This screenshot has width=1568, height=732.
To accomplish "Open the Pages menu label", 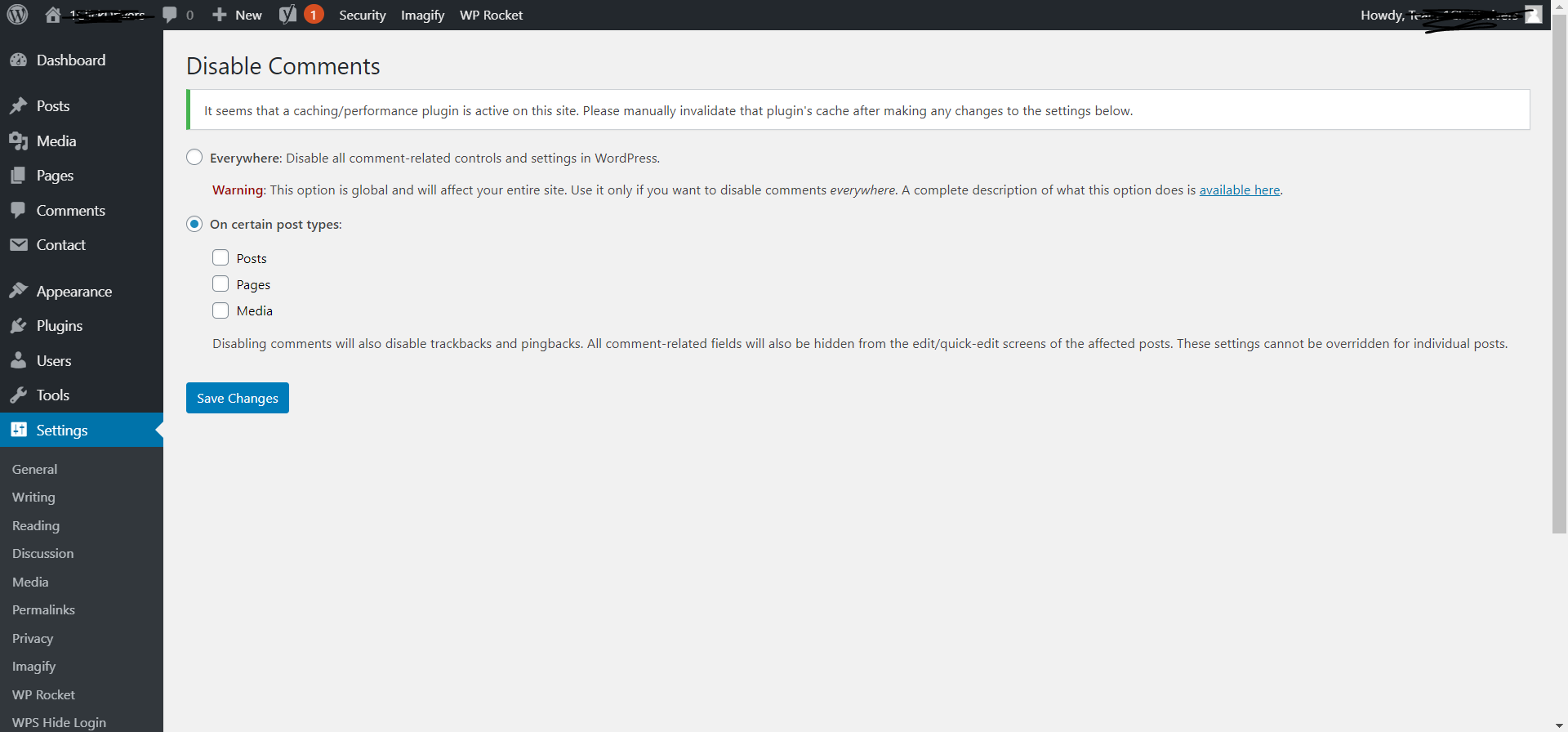I will coord(55,176).
